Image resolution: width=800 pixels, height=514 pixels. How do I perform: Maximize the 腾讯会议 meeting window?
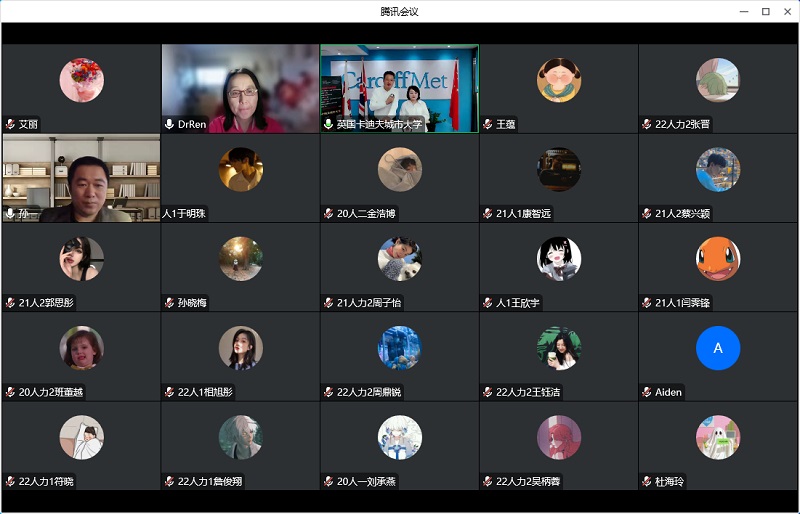point(765,11)
